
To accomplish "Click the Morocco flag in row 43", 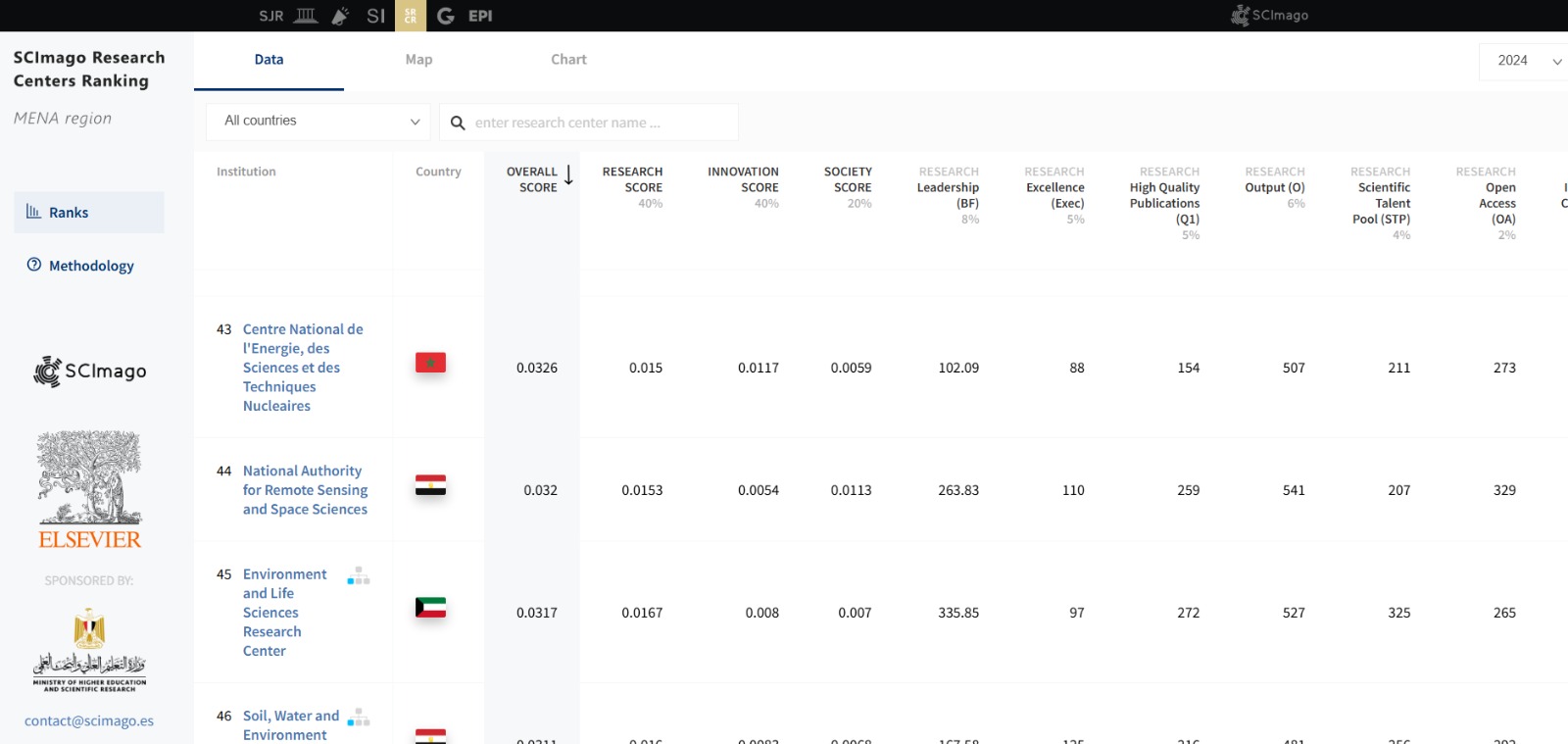I will coord(430,363).
